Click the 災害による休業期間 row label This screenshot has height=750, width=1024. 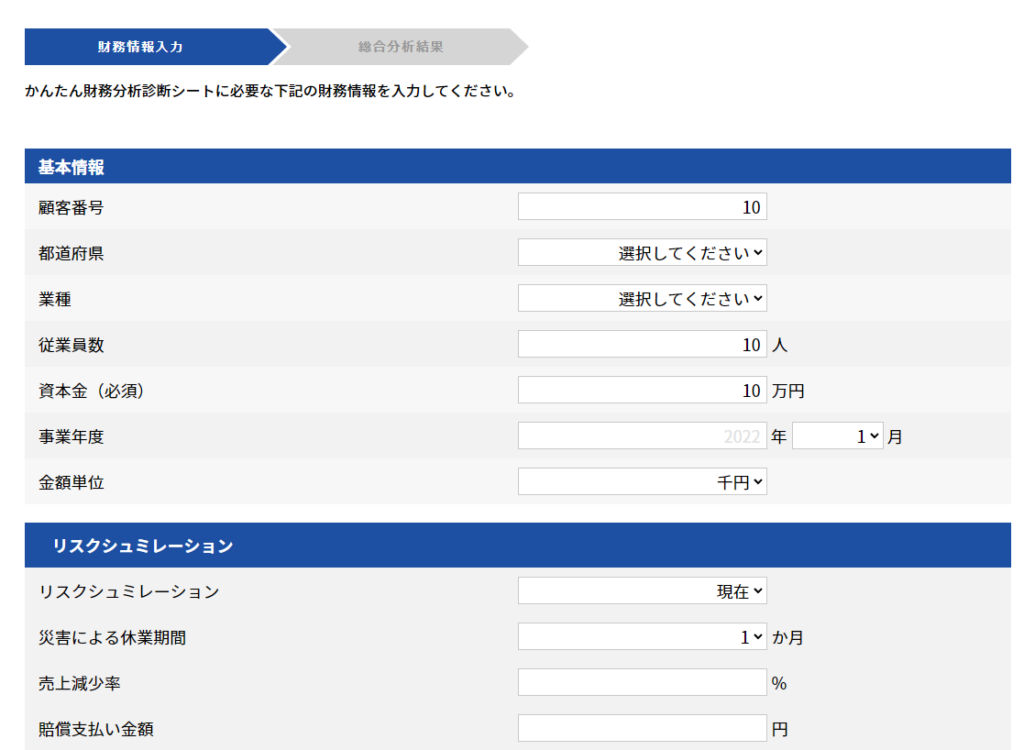pyautogui.click(x=112, y=637)
